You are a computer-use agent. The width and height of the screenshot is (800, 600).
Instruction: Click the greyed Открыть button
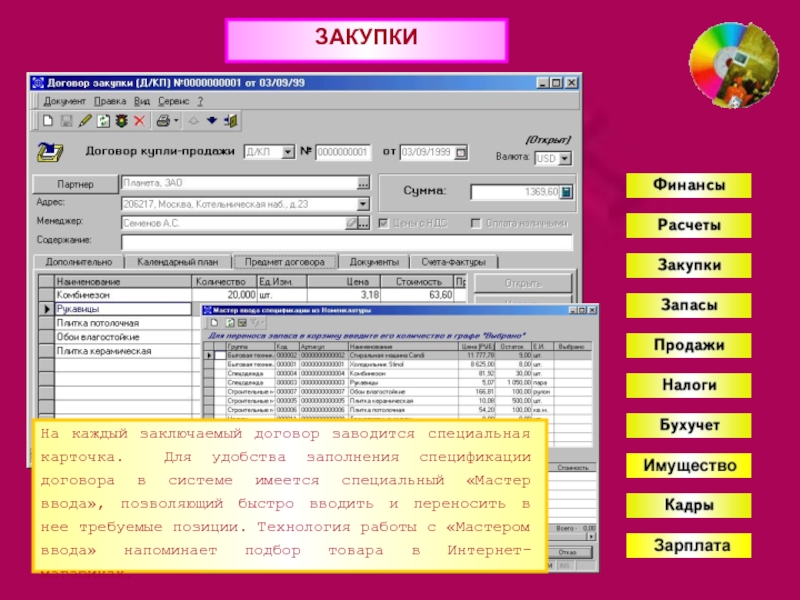[x=523, y=283]
